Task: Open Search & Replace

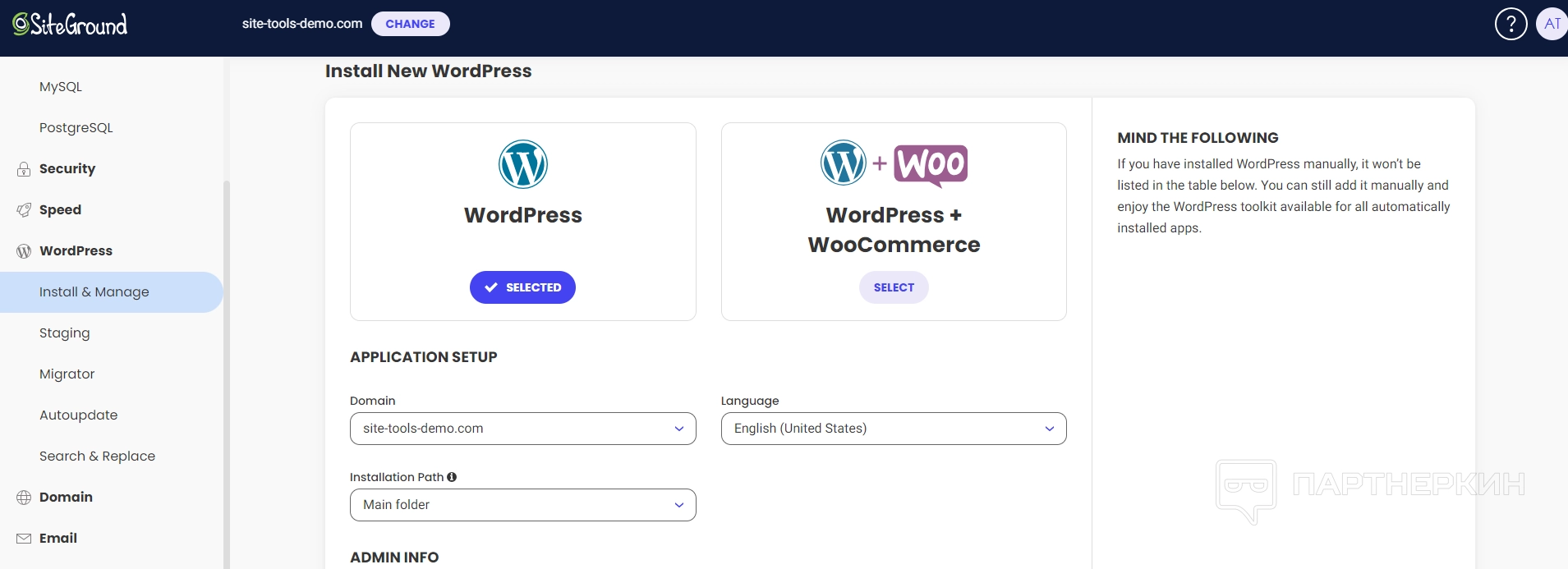Action: click(x=98, y=457)
